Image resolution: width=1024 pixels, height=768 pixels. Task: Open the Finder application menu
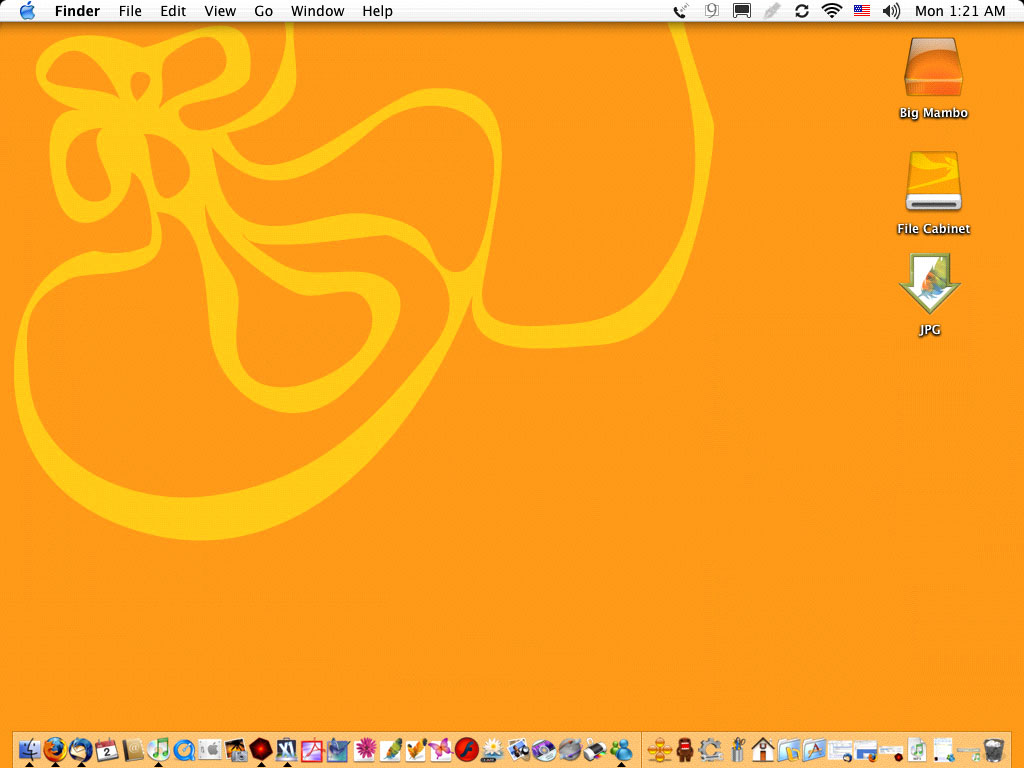pyautogui.click(x=77, y=11)
